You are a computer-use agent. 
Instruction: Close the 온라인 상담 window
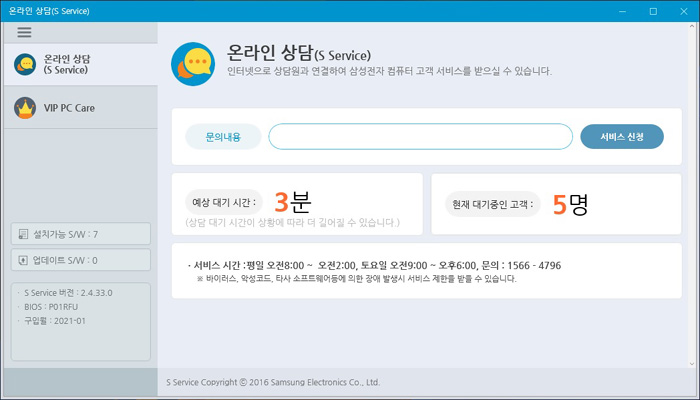(x=683, y=11)
